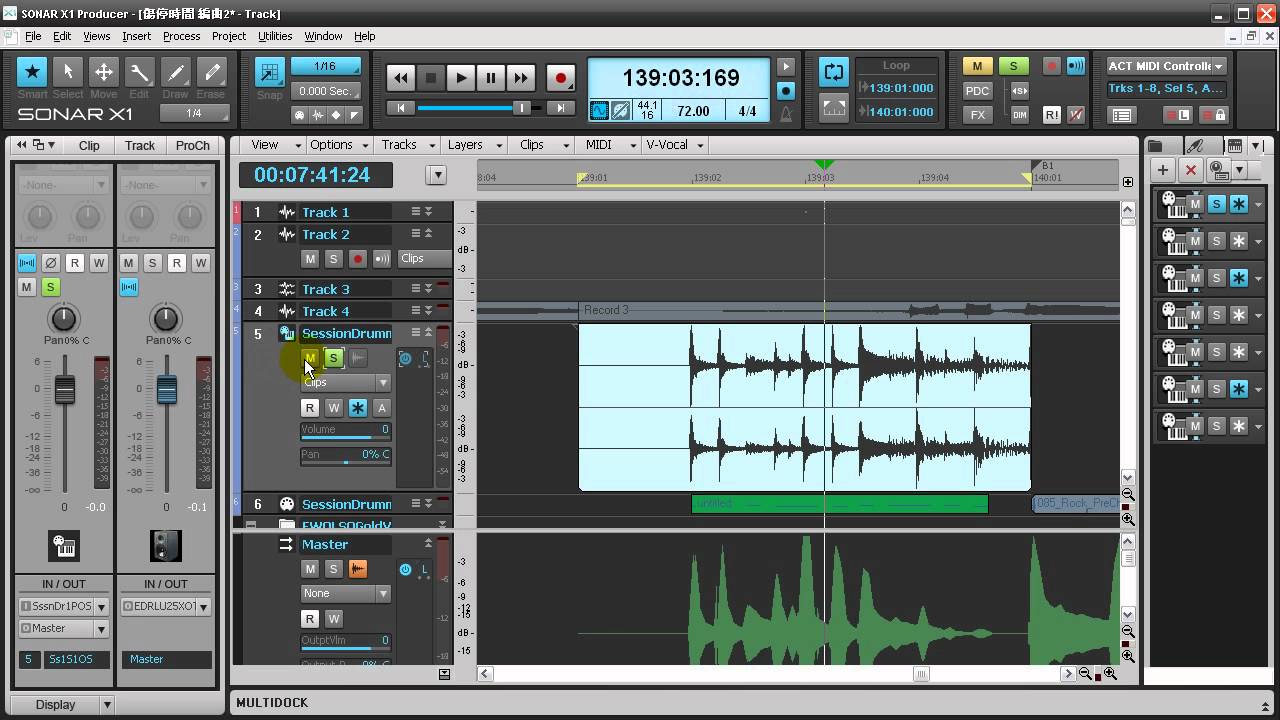Image resolution: width=1280 pixels, height=720 pixels.
Task: Toggle loop on/off icon
Action: click(833, 72)
